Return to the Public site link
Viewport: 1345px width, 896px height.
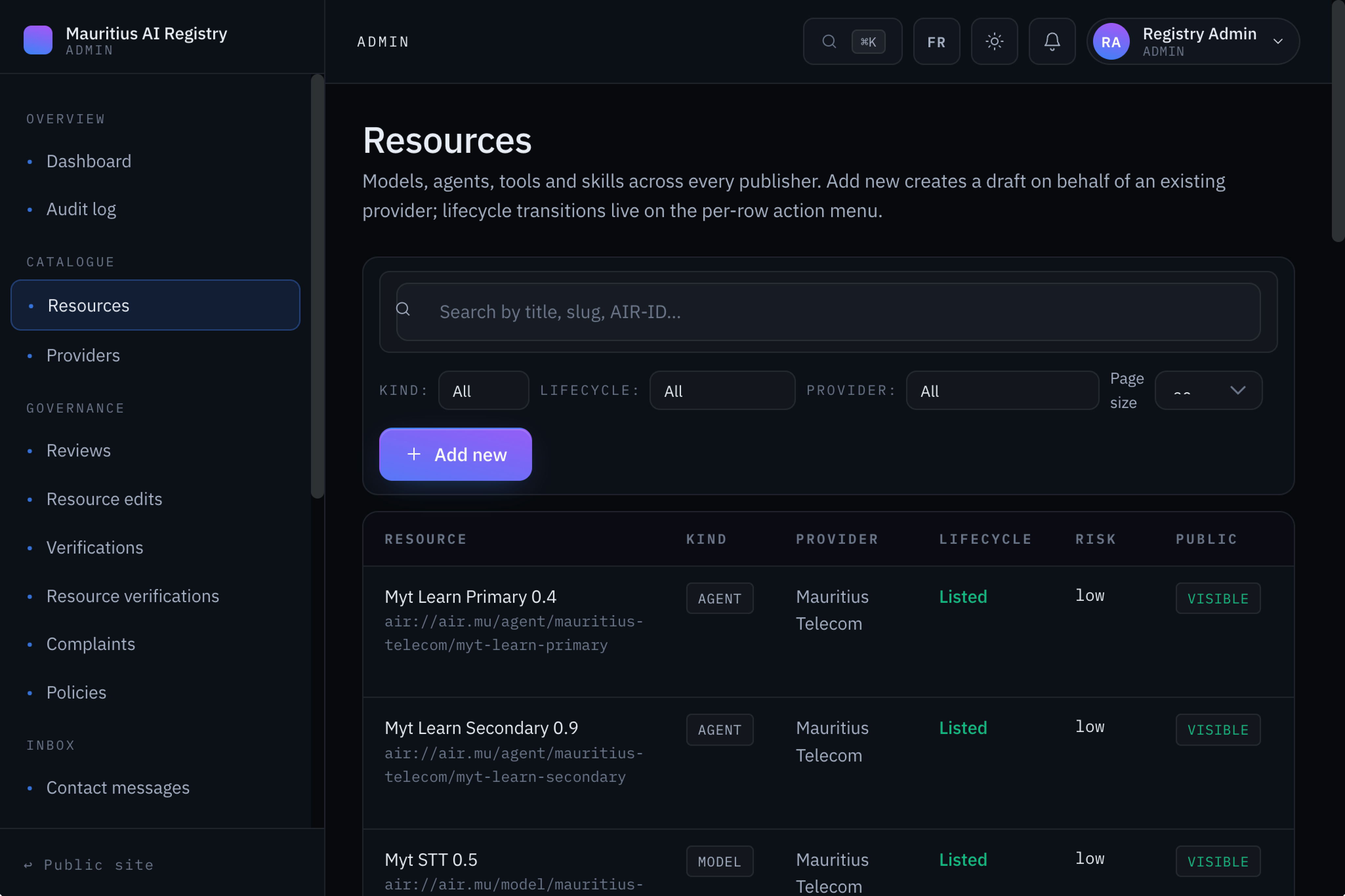click(x=89, y=865)
